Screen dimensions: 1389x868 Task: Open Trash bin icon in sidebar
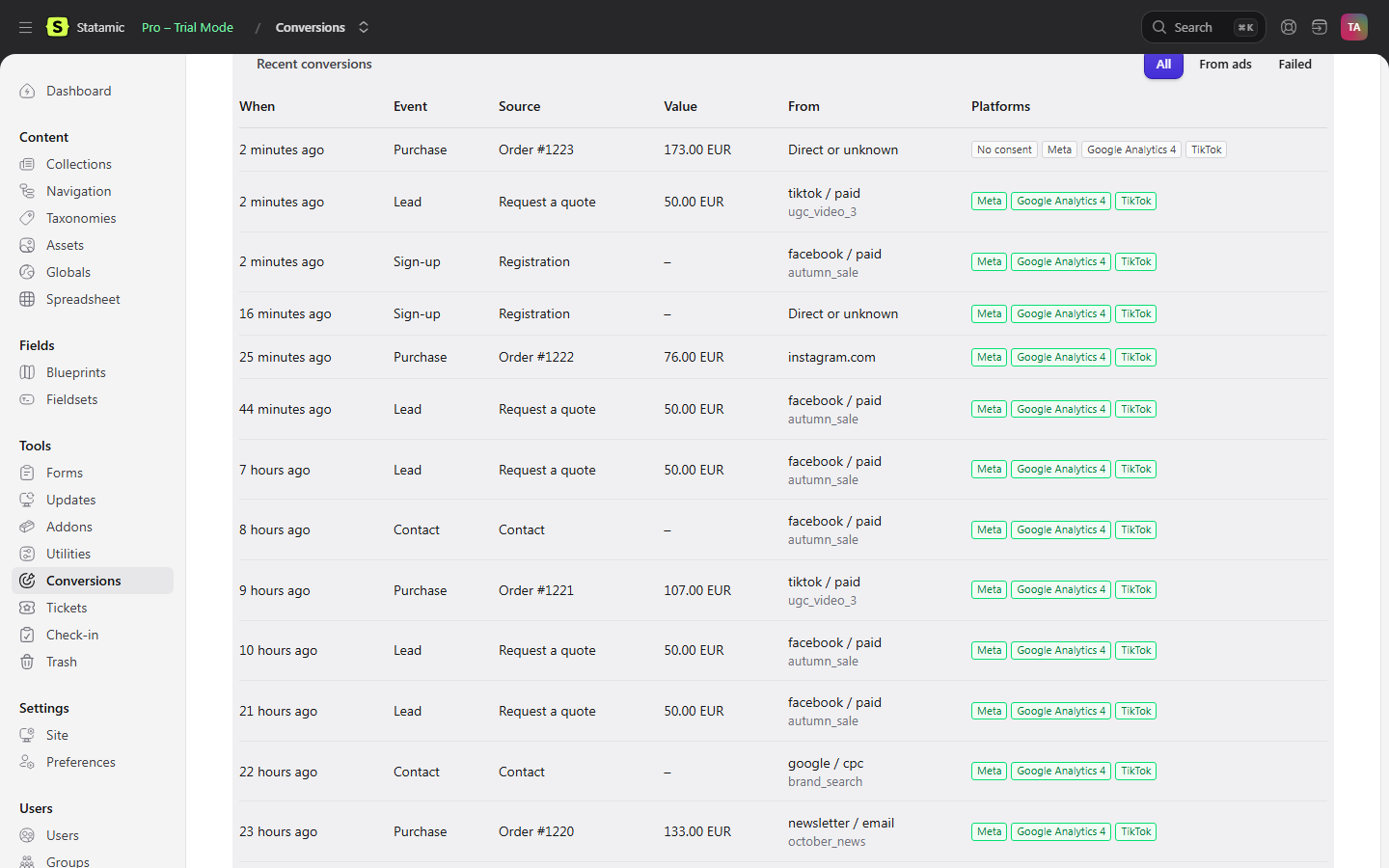(x=27, y=662)
